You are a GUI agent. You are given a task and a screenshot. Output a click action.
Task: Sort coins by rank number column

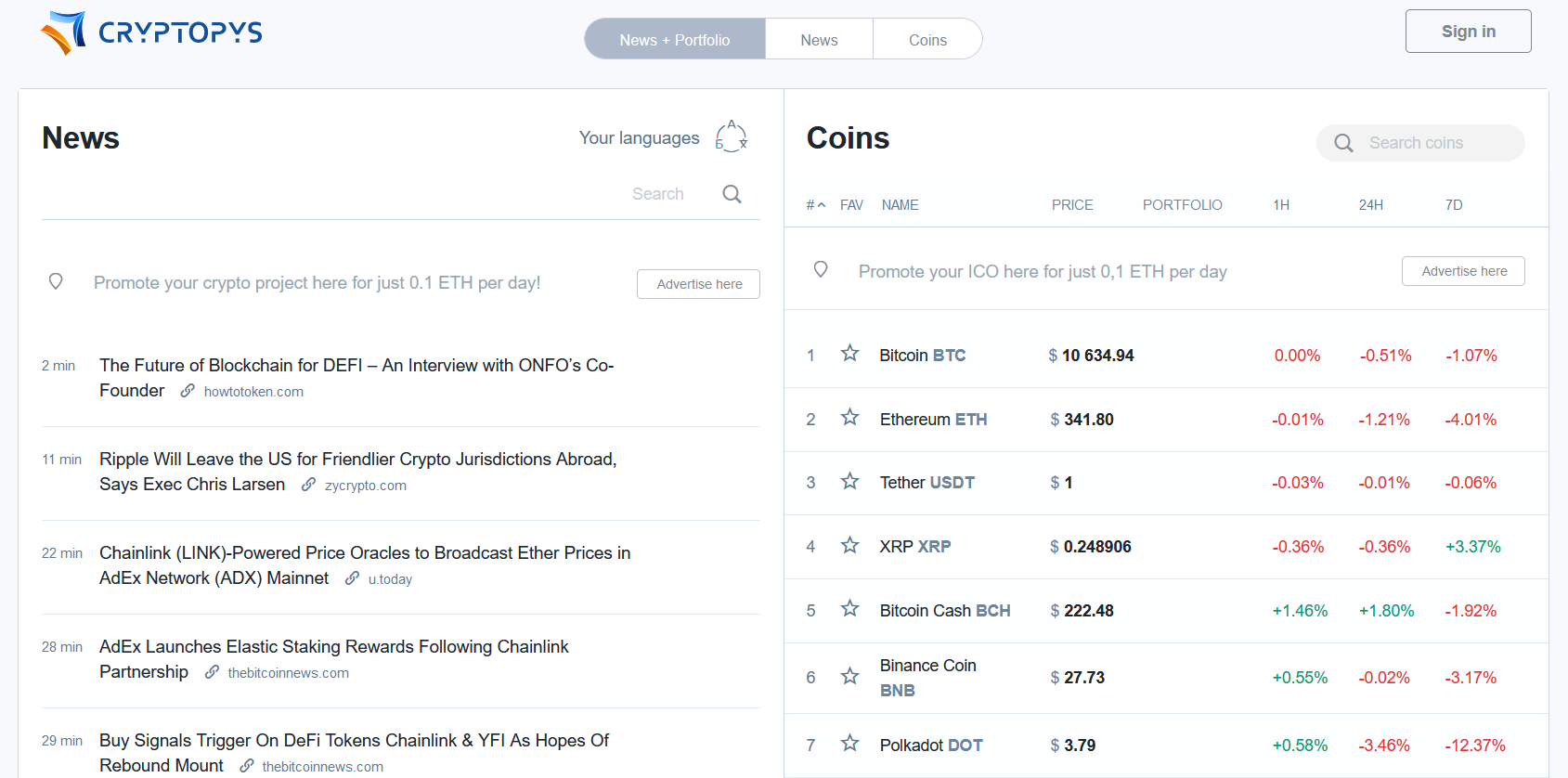[815, 205]
